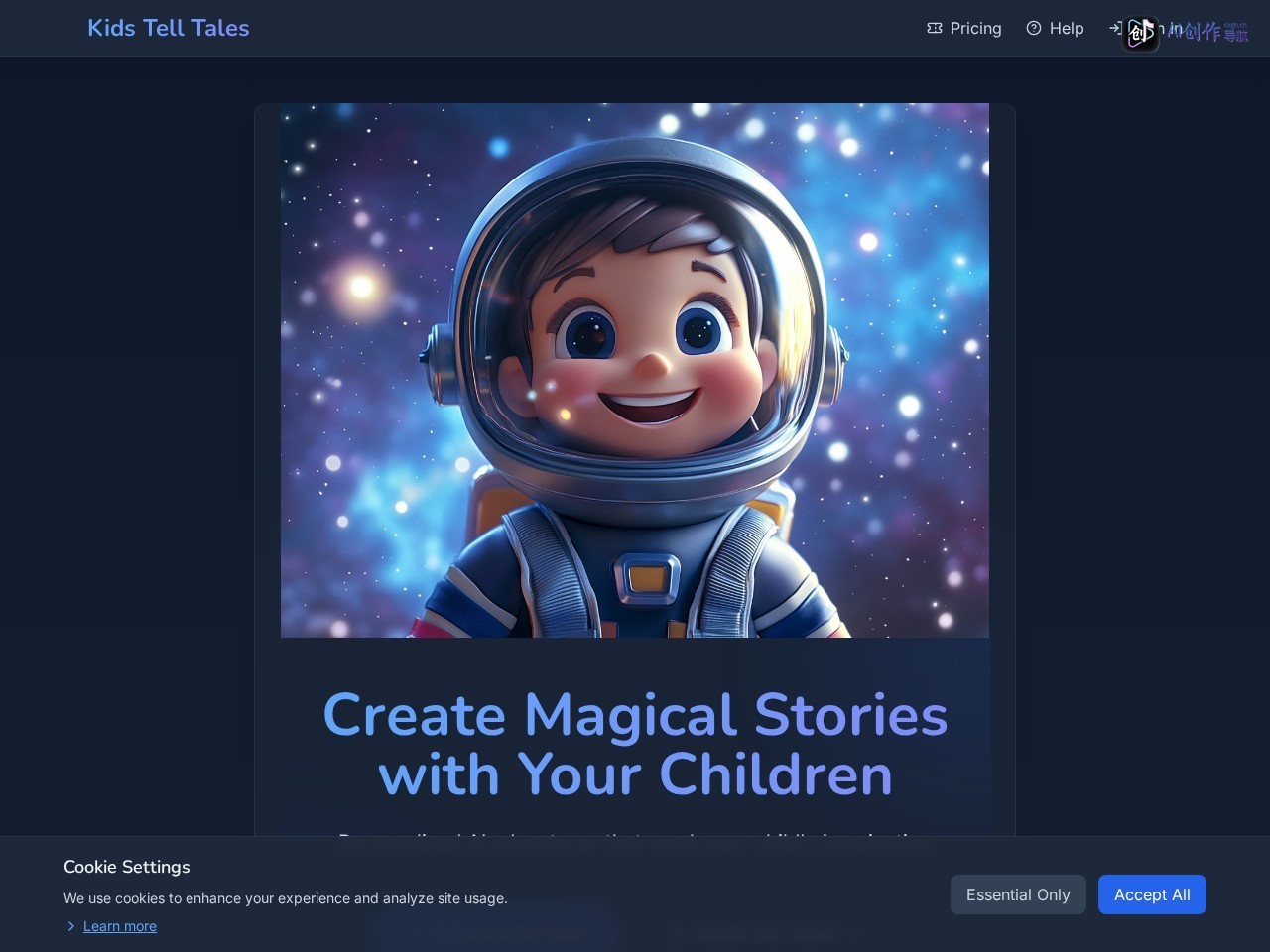This screenshot has width=1270, height=952.
Task: Click the cookie usage description text
Action: (286, 898)
